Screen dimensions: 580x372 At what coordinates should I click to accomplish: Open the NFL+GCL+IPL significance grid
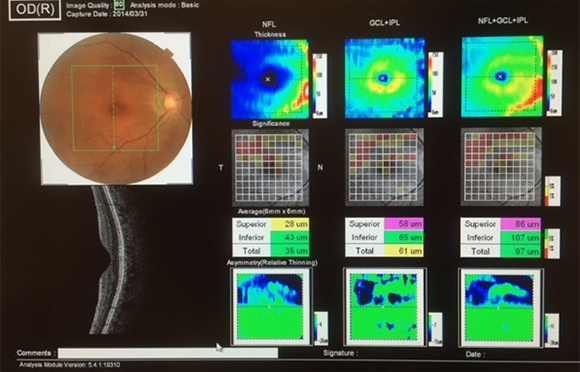point(502,166)
